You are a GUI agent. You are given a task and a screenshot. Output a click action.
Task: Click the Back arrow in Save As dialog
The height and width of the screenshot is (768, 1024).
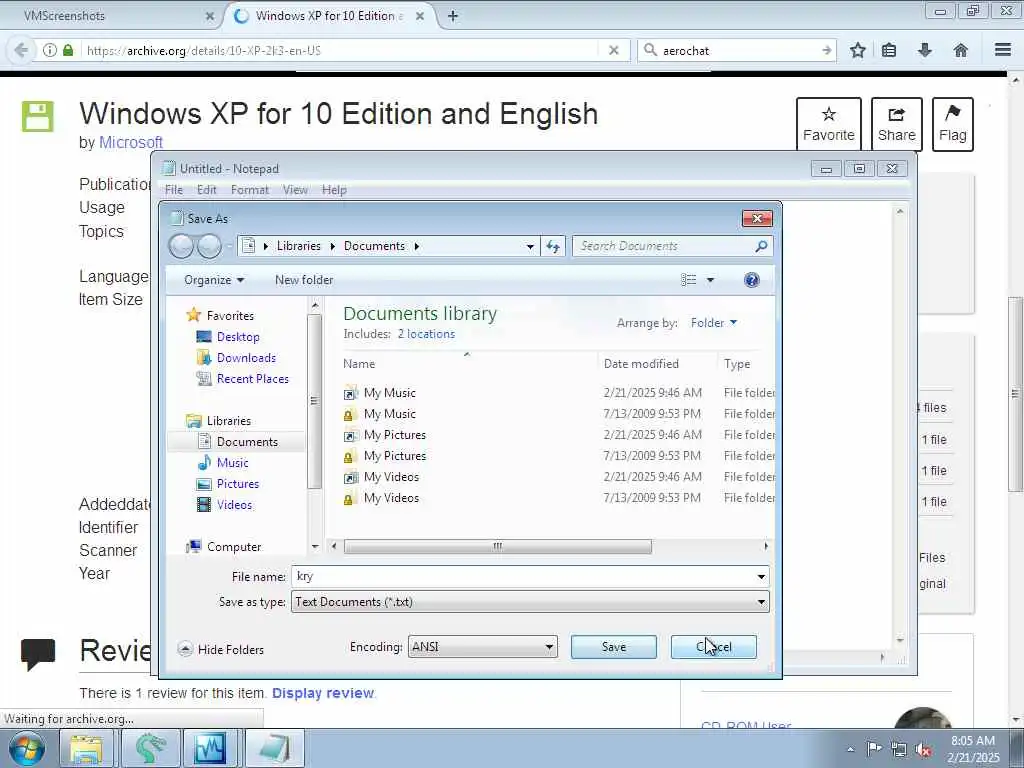coord(182,246)
